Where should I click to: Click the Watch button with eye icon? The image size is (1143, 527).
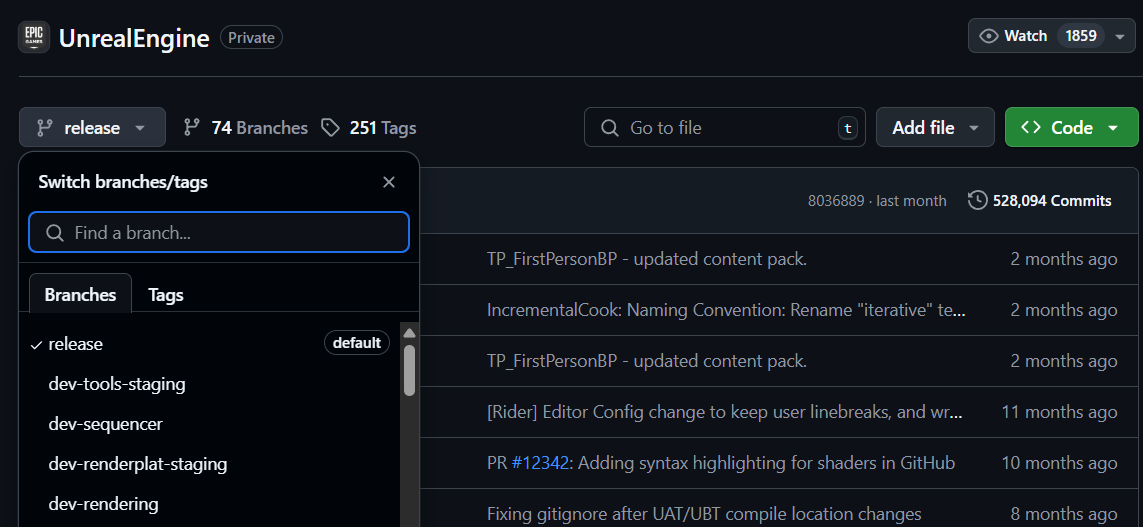pyautogui.click(x=1013, y=36)
